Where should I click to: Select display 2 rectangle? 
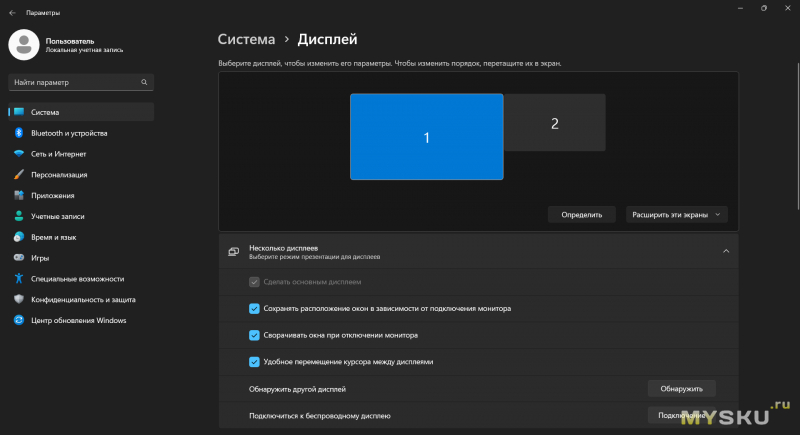(554, 123)
